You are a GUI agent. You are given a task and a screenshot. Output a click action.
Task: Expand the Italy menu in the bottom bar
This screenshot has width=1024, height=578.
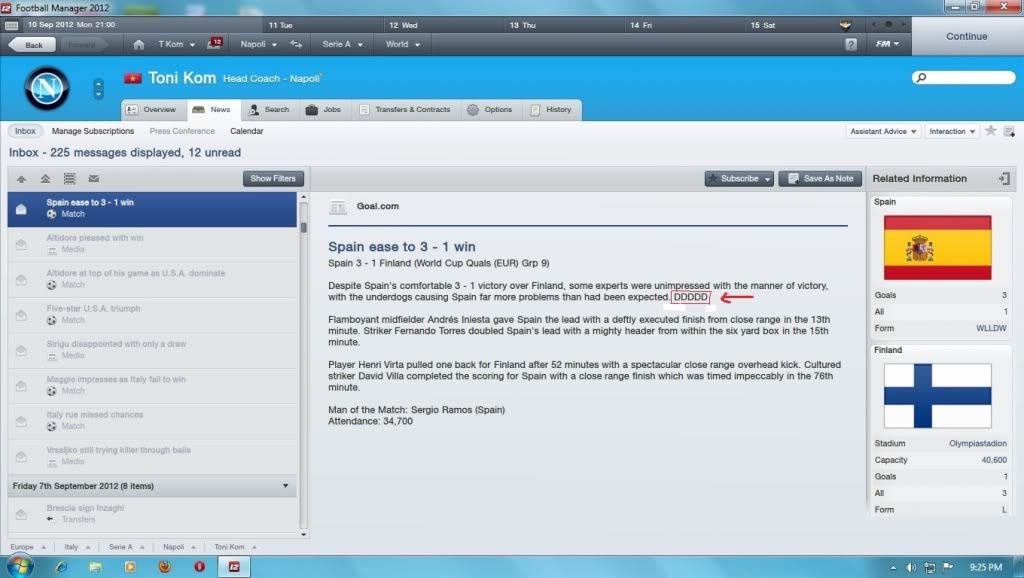(x=77, y=547)
